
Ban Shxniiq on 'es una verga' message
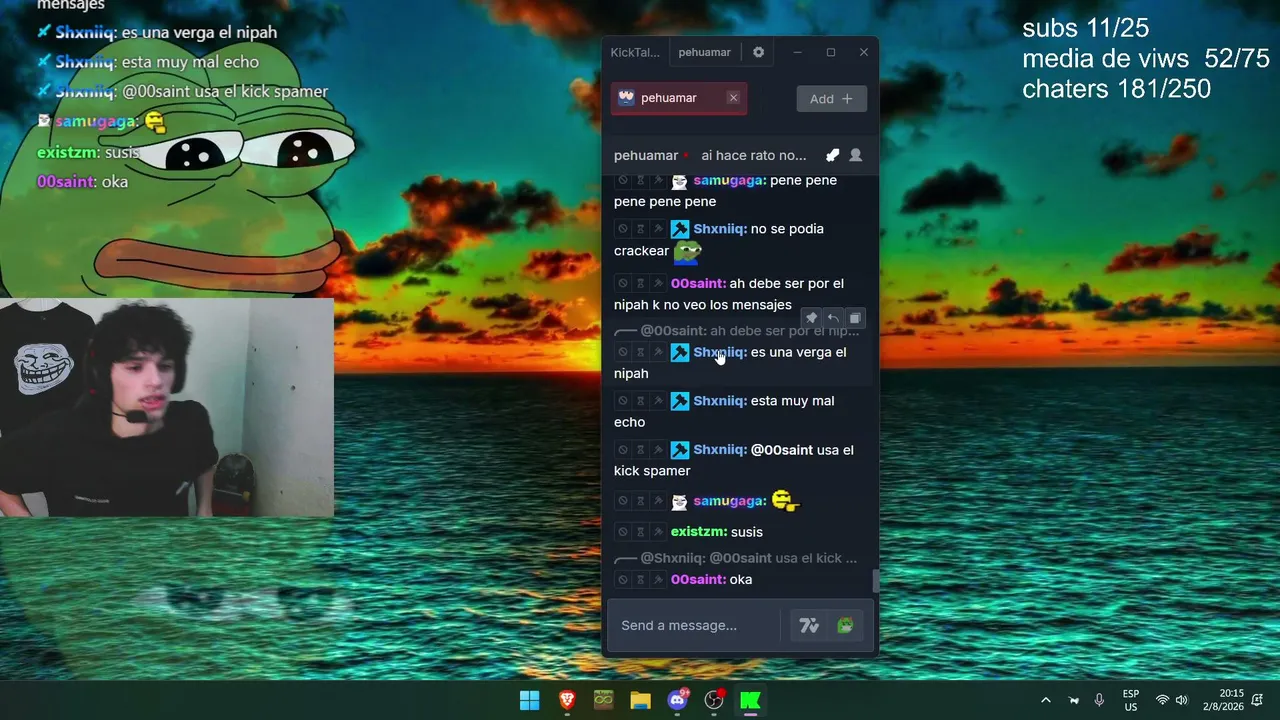[x=623, y=352]
